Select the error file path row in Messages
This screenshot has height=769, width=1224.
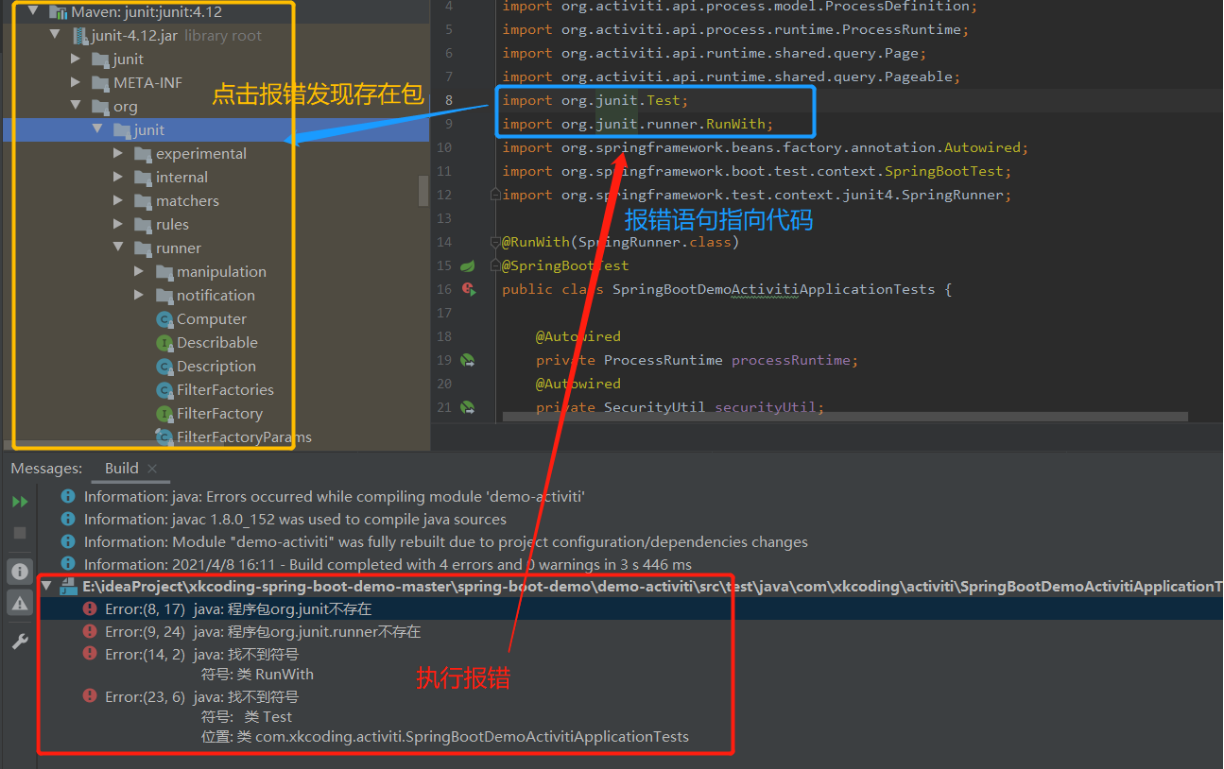pyautogui.click(x=630, y=586)
